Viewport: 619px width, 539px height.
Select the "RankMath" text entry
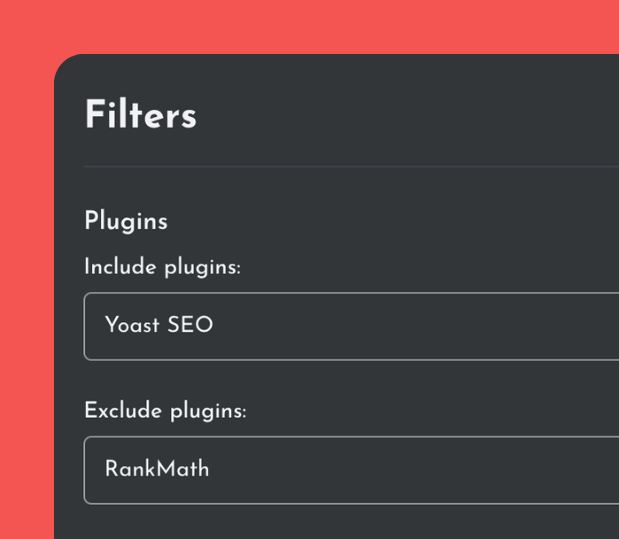point(157,469)
